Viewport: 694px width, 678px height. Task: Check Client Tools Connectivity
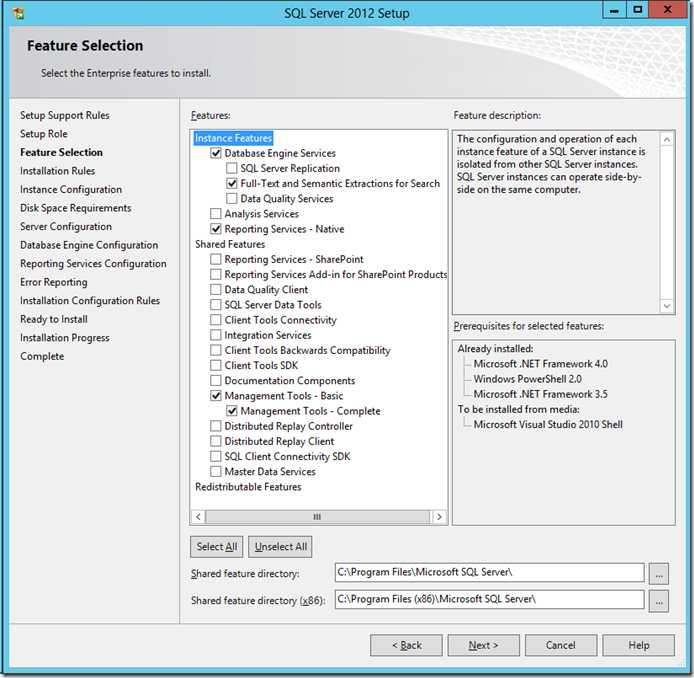pyautogui.click(x=216, y=320)
